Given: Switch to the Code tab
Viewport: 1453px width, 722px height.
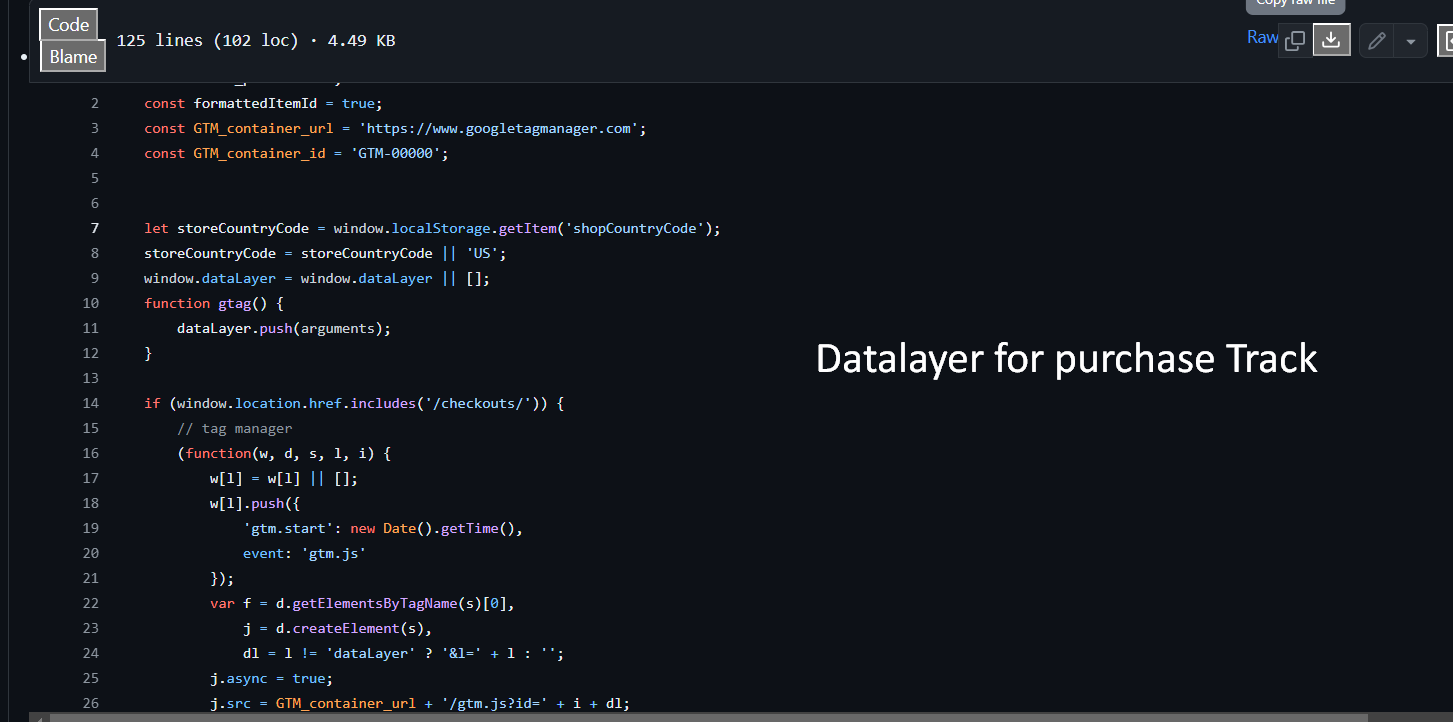Looking at the screenshot, I should click(69, 25).
